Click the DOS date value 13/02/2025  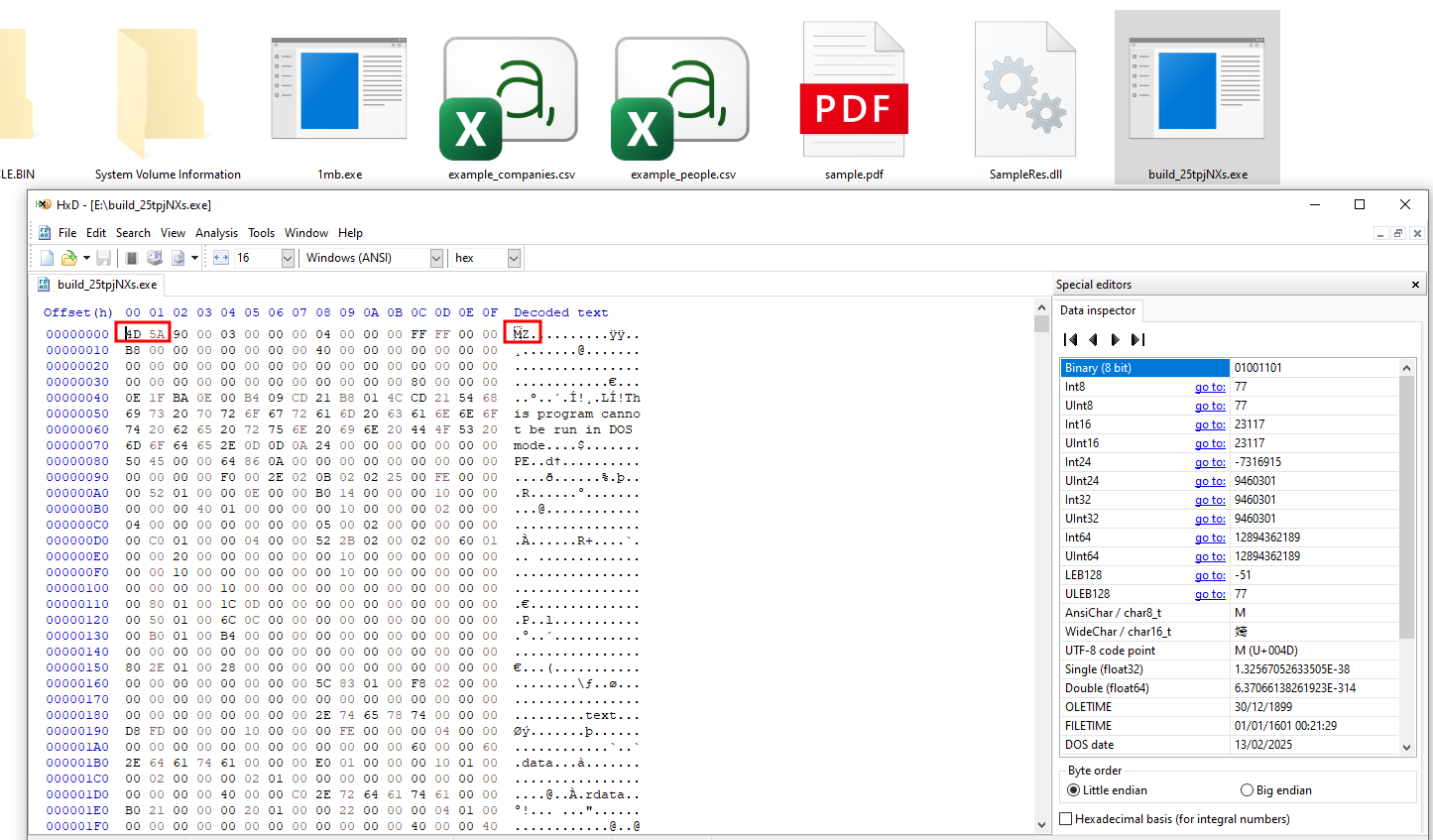1262,745
